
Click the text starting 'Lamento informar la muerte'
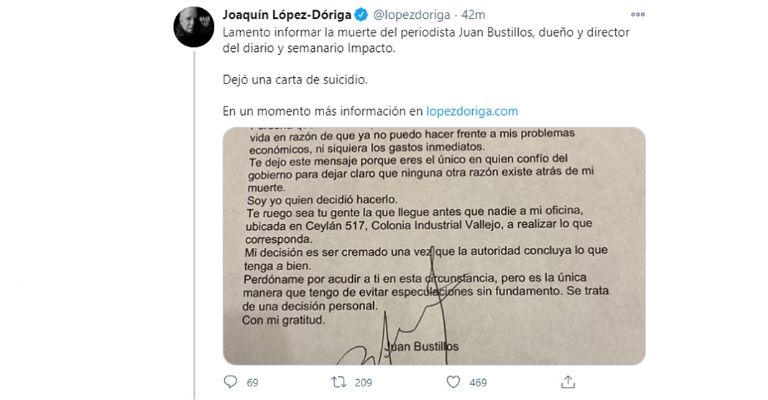click(x=426, y=40)
